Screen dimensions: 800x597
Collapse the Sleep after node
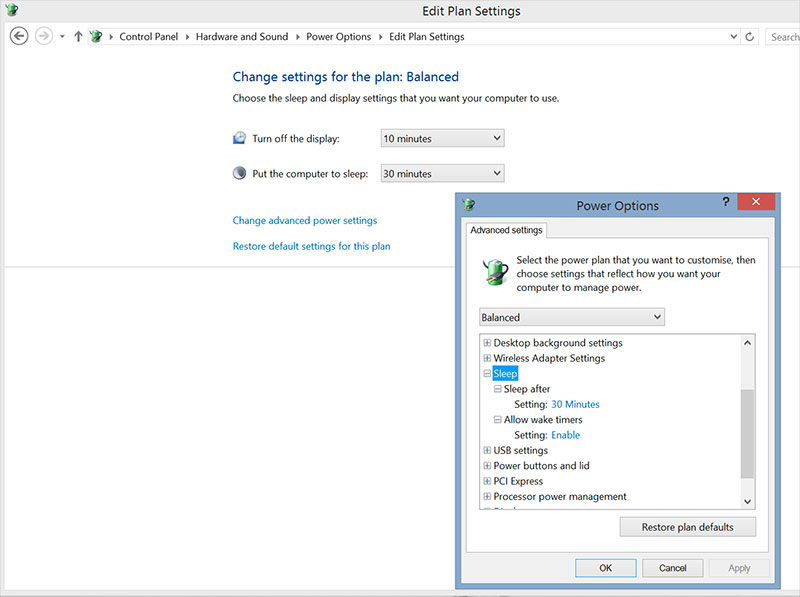[x=497, y=389]
